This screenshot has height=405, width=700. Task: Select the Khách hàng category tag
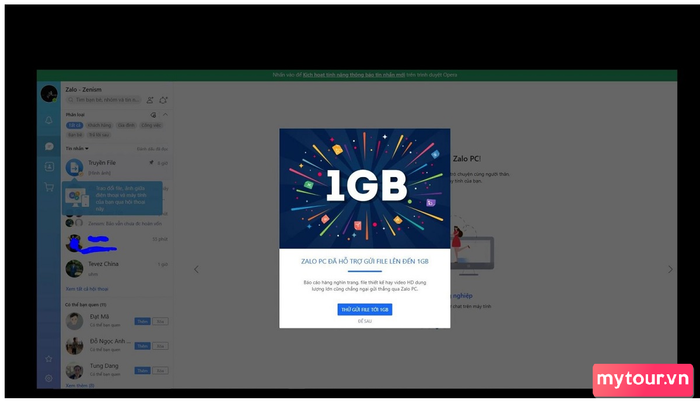[x=99, y=125]
